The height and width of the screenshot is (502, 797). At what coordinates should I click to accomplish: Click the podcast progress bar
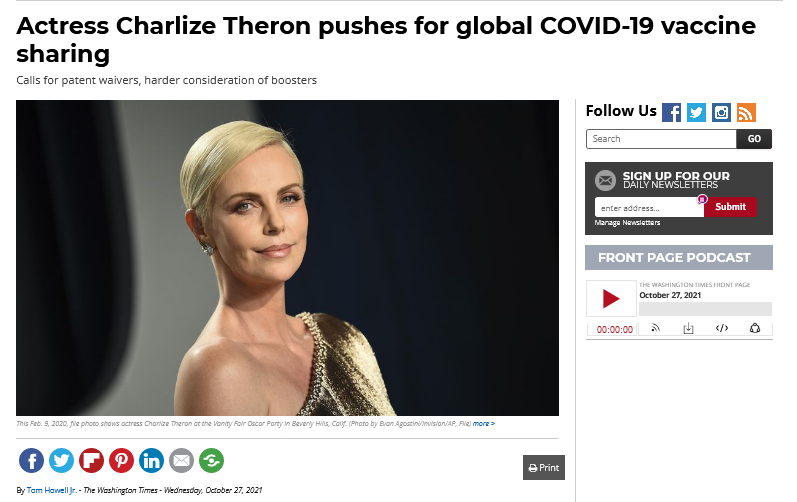point(705,309)
